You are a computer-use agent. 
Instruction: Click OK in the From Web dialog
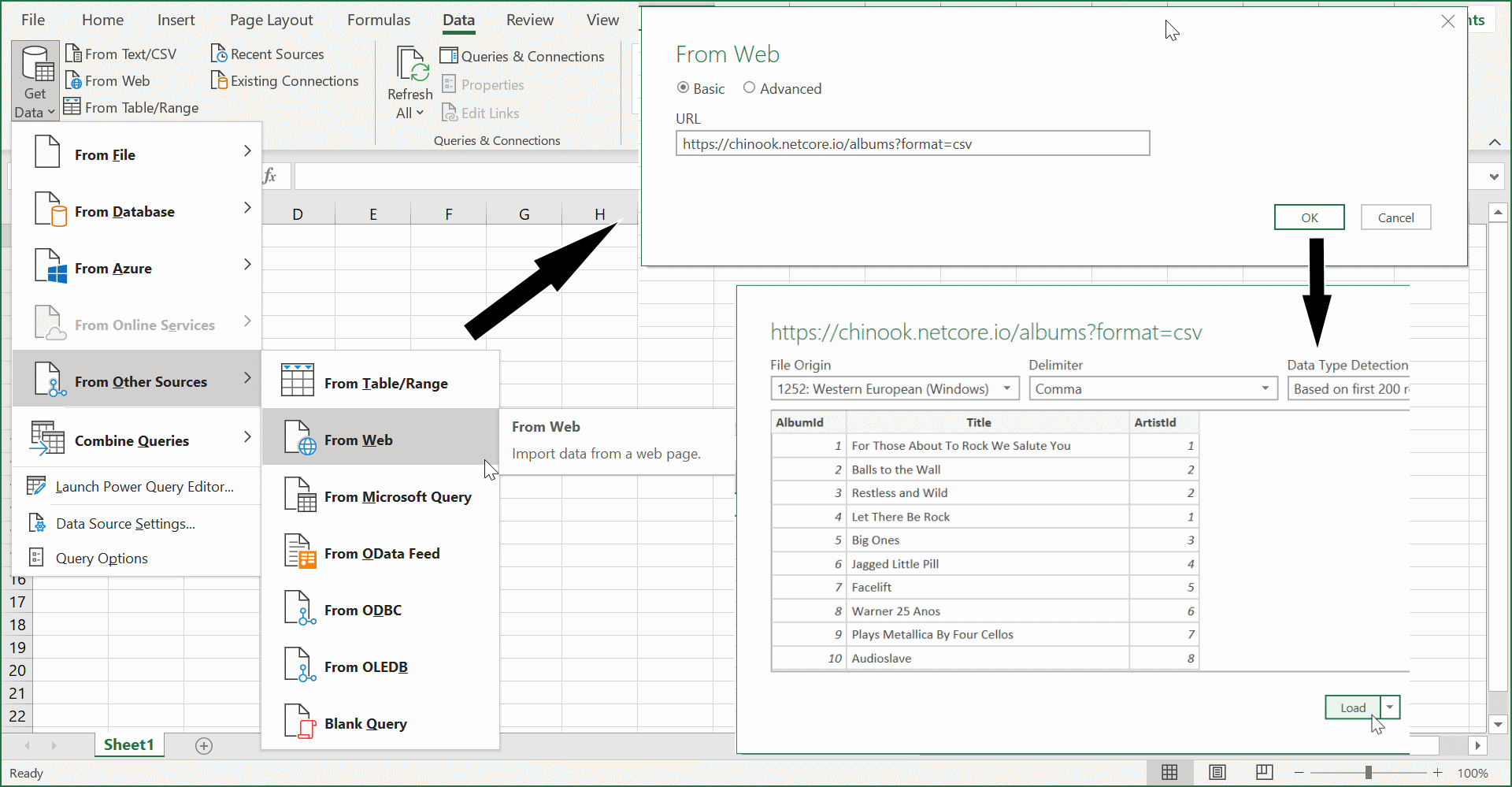[x=1310, y=217]
